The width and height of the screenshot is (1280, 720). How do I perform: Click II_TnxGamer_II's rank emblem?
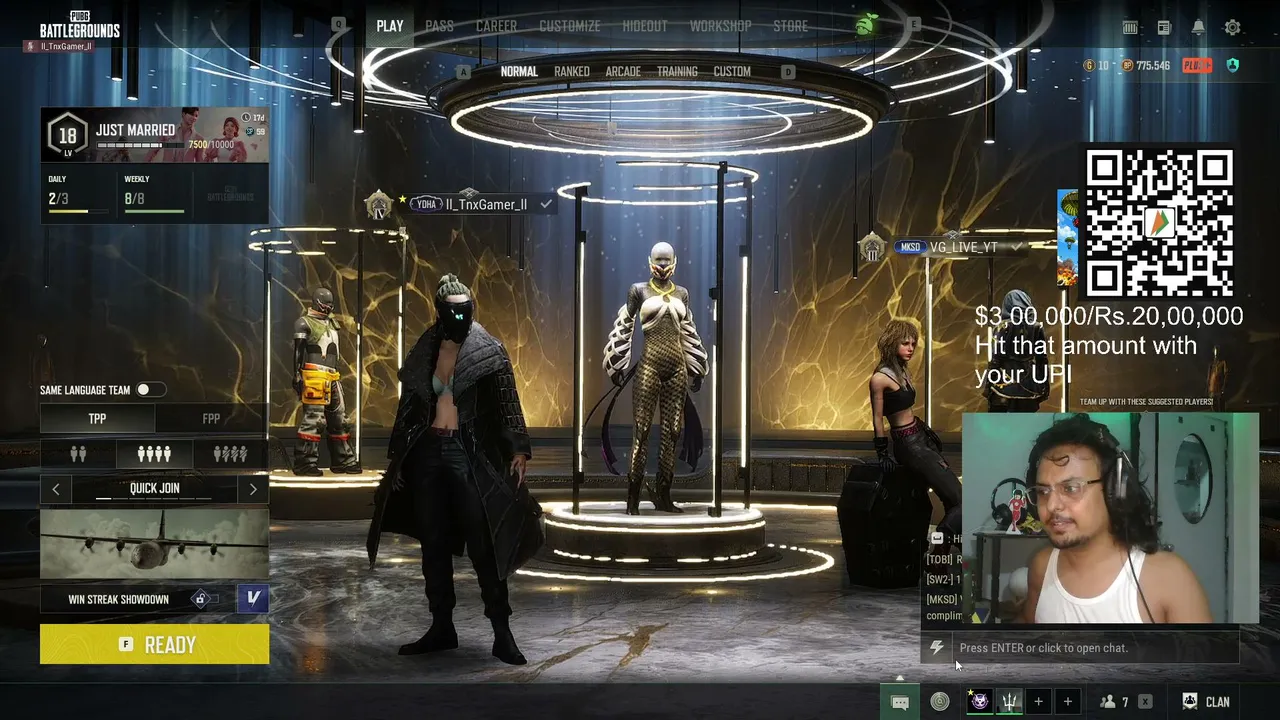point(379,206)
